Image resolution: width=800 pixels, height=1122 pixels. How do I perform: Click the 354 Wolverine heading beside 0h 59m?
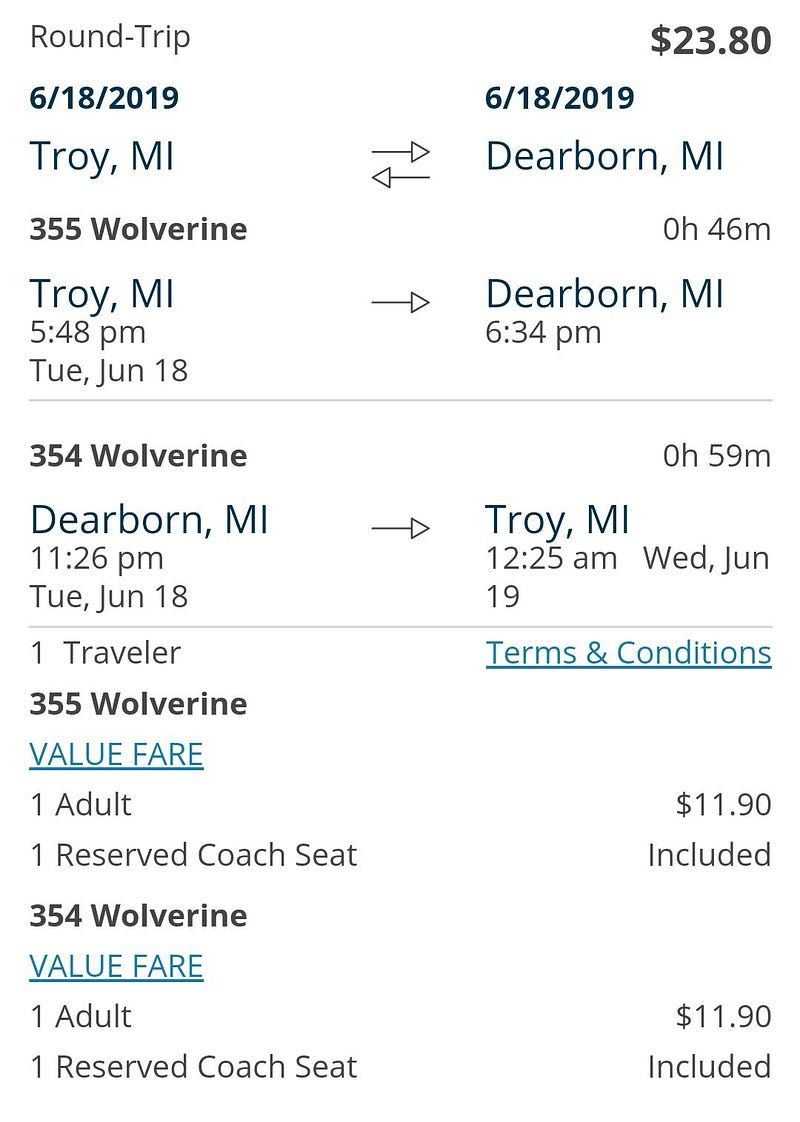[138, 456]
